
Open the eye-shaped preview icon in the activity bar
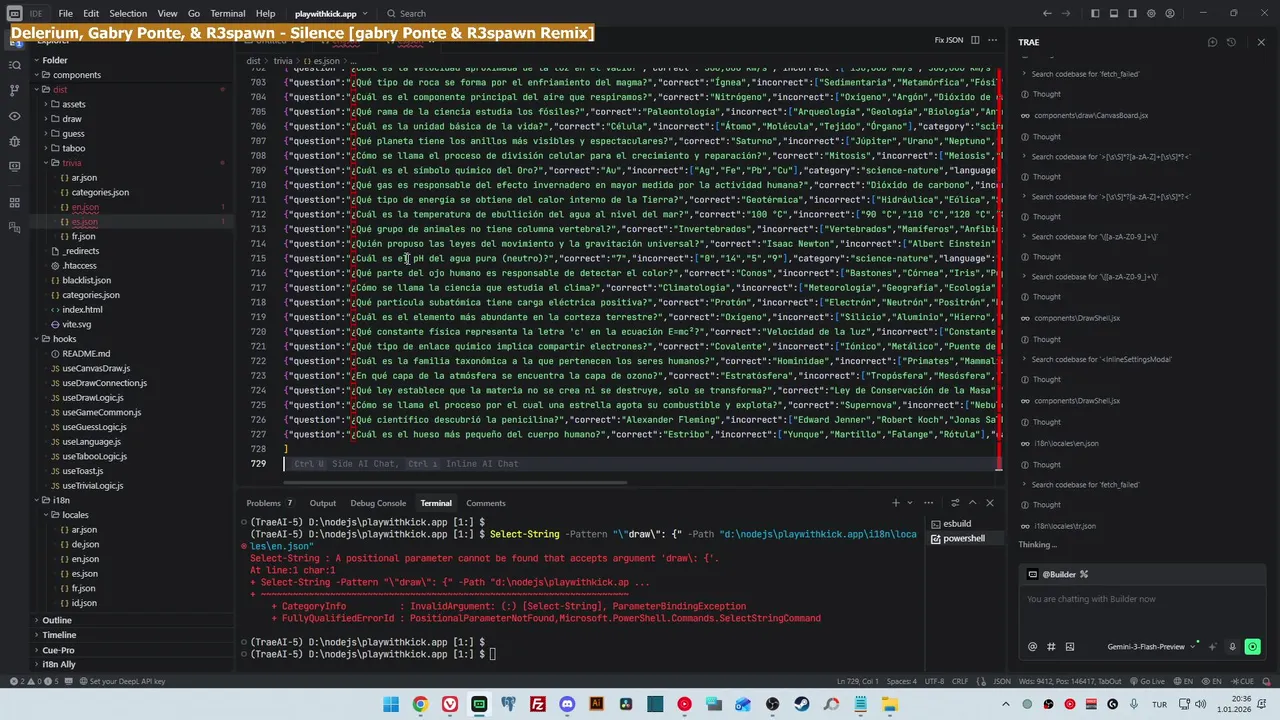(x=14, y=116)
